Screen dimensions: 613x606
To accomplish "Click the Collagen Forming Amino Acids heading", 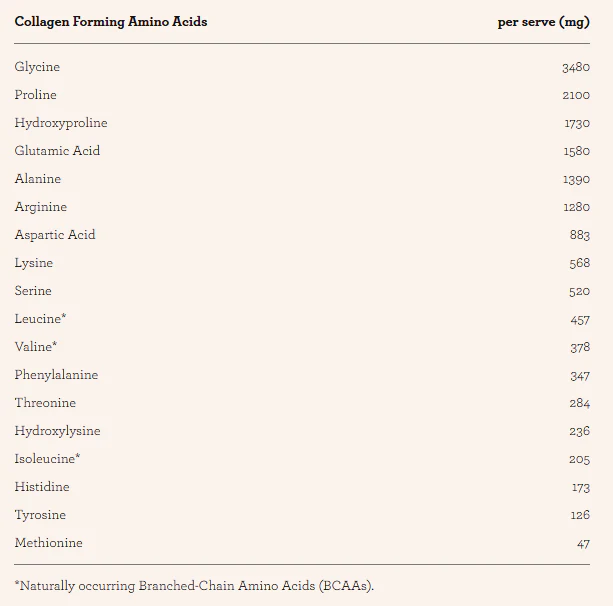I will pyautogui.click(x=111, y=22).
